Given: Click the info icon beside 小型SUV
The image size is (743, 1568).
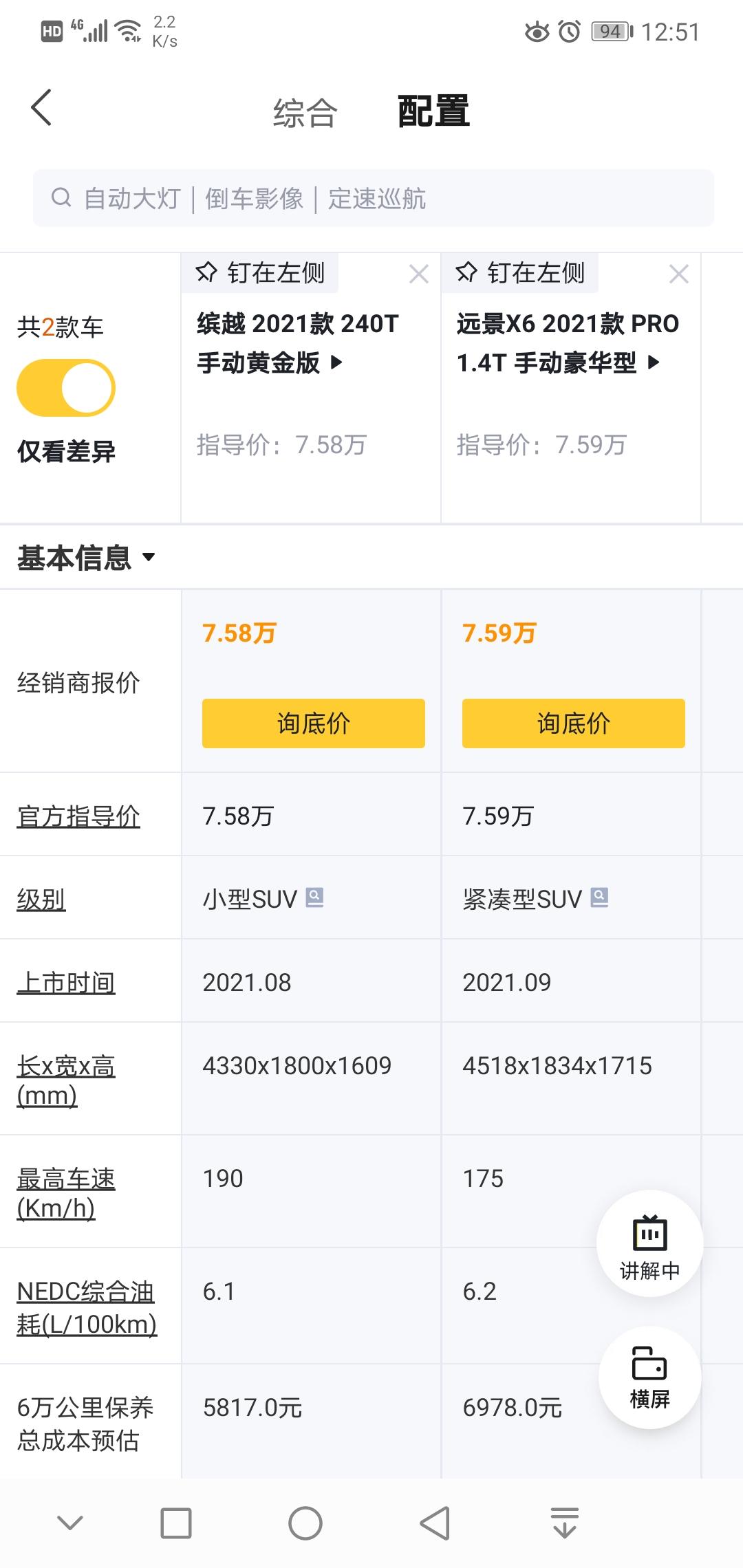Looking at the screenshot, I should pos(314,897).
